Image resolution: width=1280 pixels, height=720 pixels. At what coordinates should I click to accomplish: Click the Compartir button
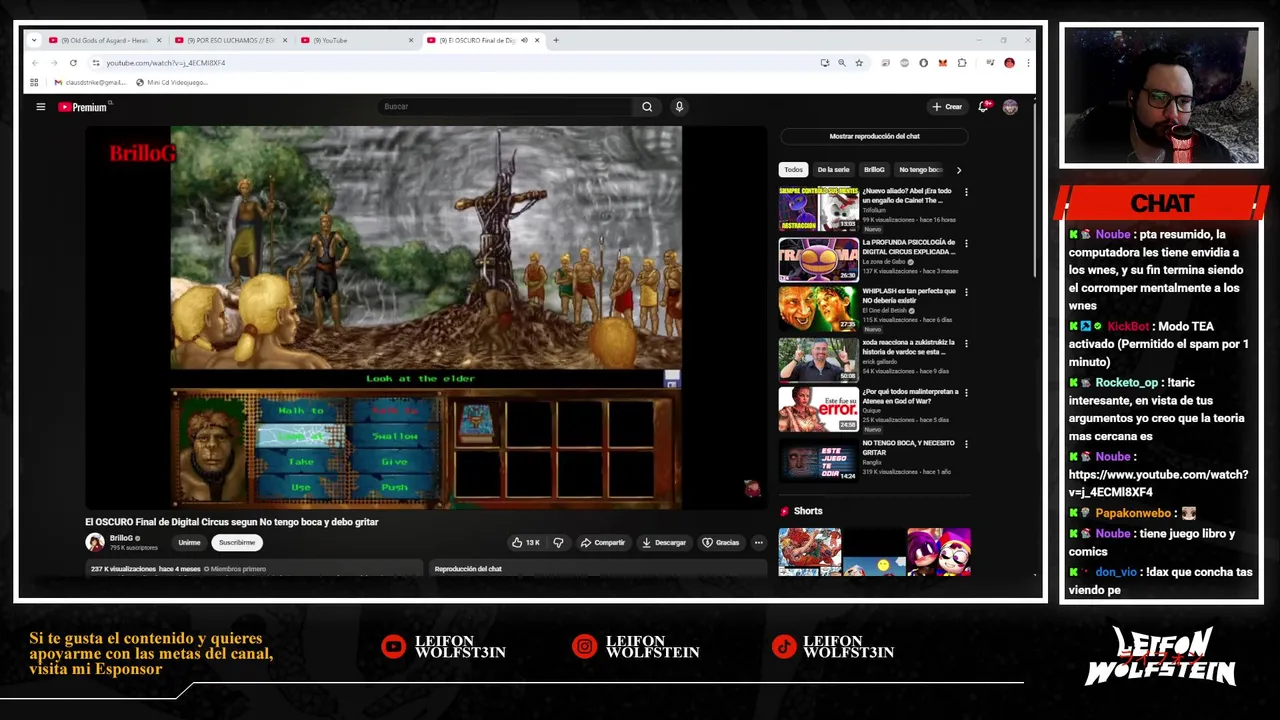click(x=602, y=543)
